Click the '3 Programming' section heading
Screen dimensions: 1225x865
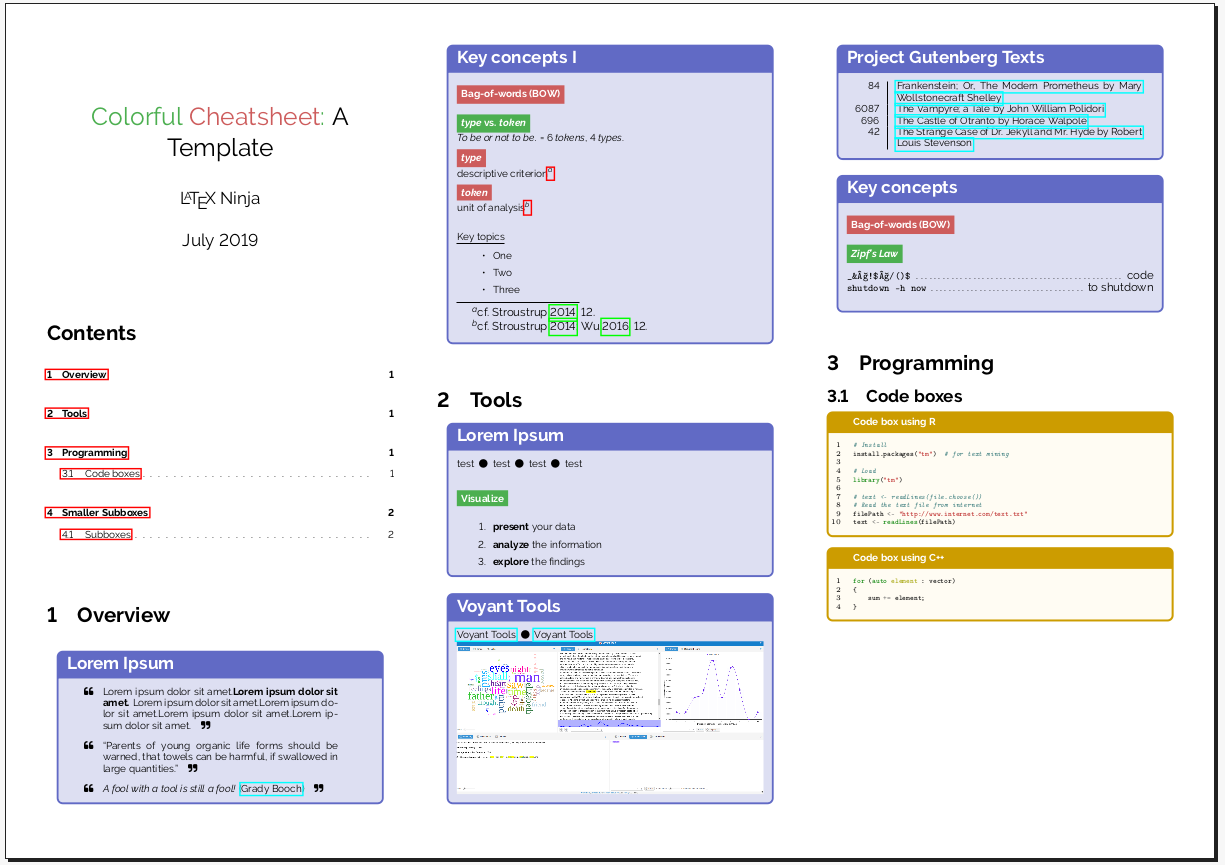[911, 363]
